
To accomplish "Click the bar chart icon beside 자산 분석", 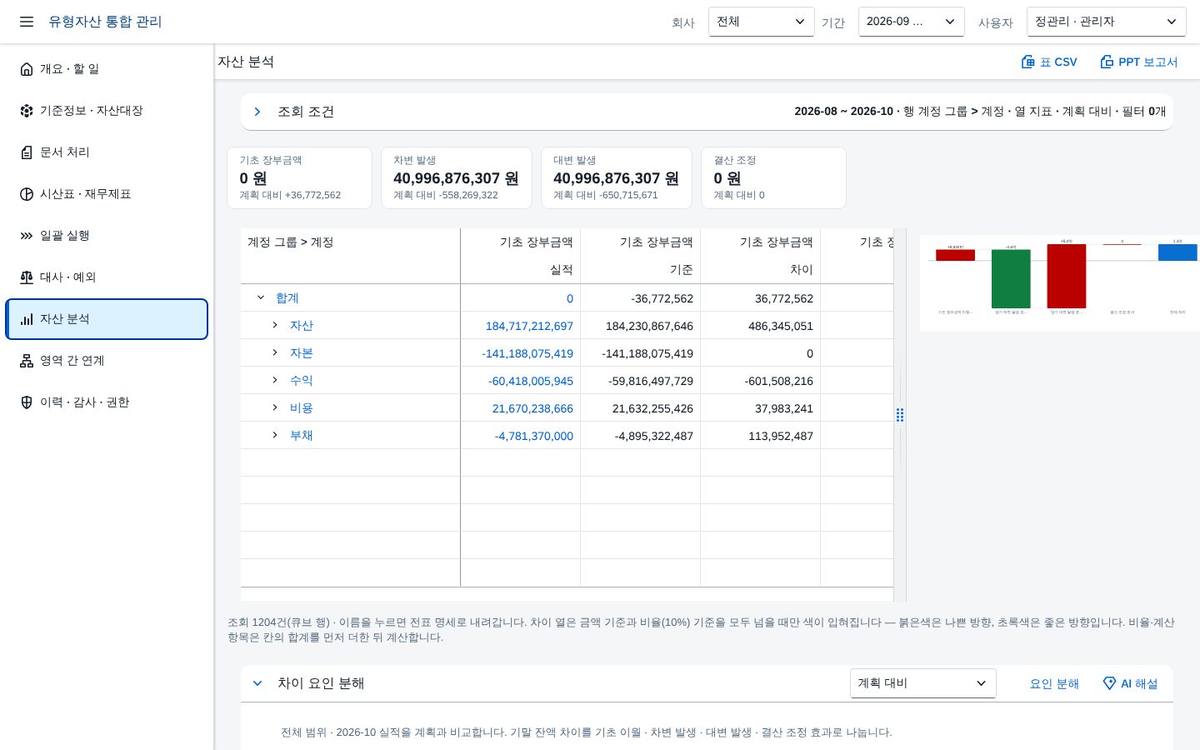I will tap(27, 319).
